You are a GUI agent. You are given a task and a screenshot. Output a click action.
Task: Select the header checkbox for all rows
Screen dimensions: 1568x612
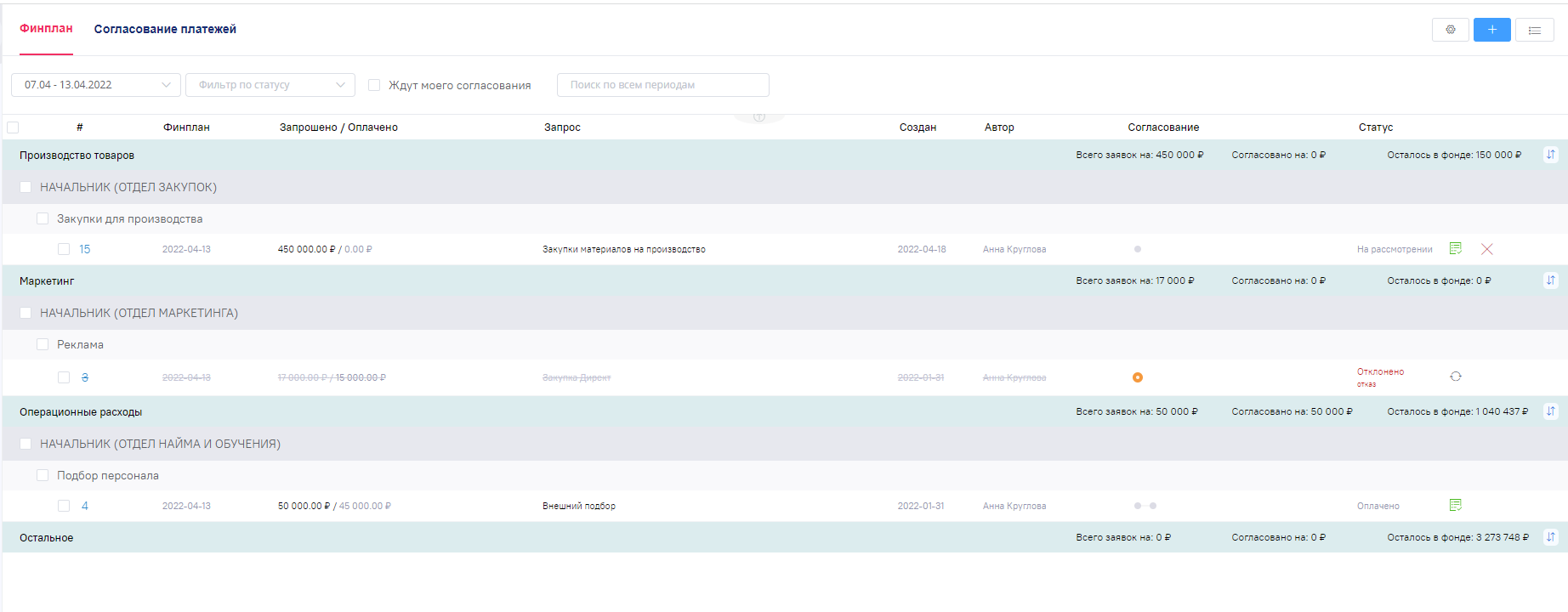(13, 127)
